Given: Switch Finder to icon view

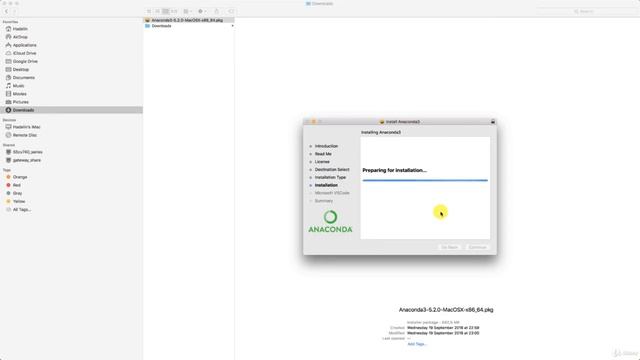Looking at the screenshot, I should point(149,11).
